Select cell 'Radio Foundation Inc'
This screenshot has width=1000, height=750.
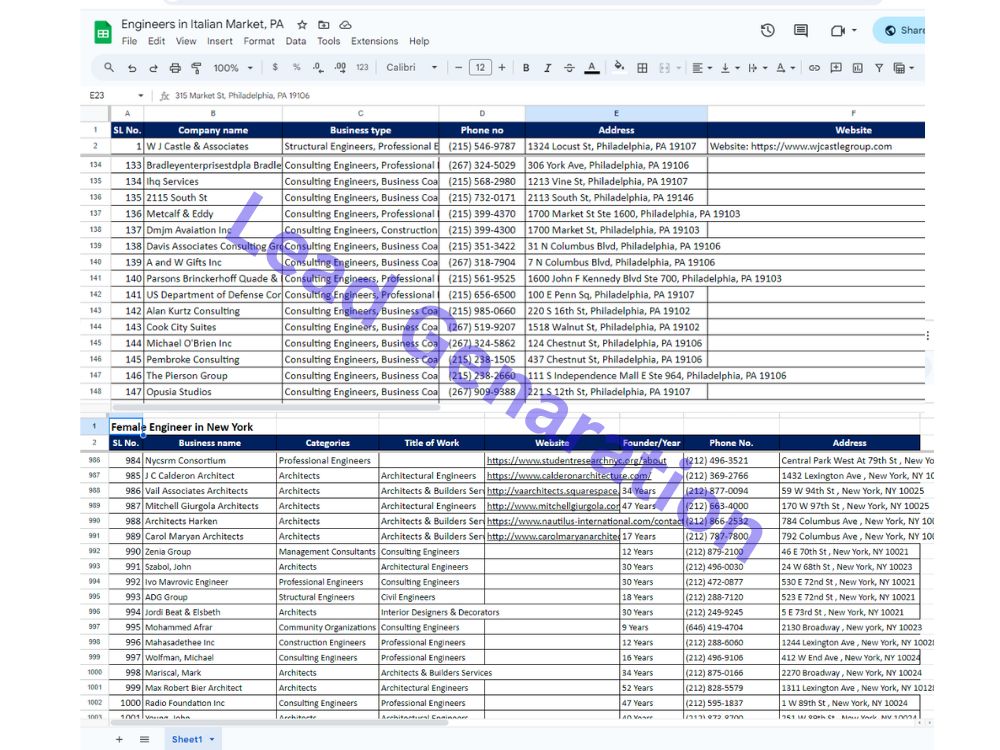(x=210, y=703)
